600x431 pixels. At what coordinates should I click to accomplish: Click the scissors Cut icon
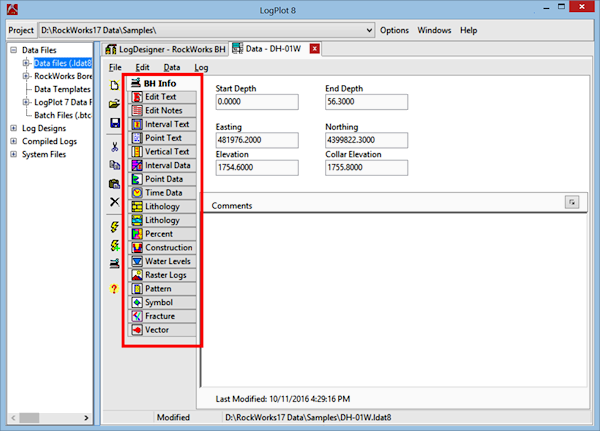coord(115,147)
